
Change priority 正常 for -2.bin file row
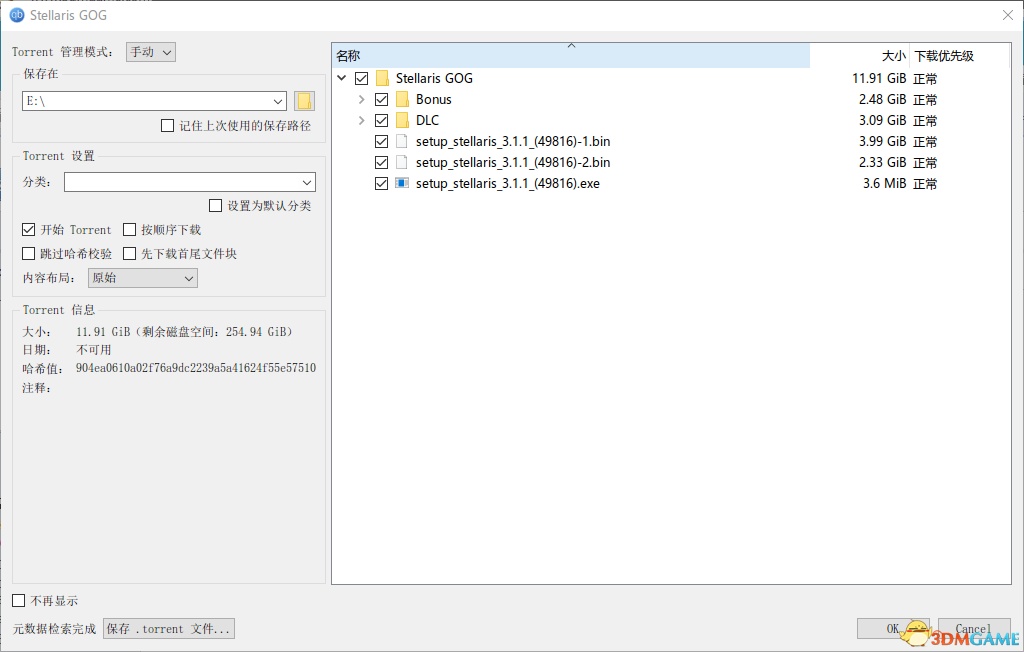click(925, 163)
